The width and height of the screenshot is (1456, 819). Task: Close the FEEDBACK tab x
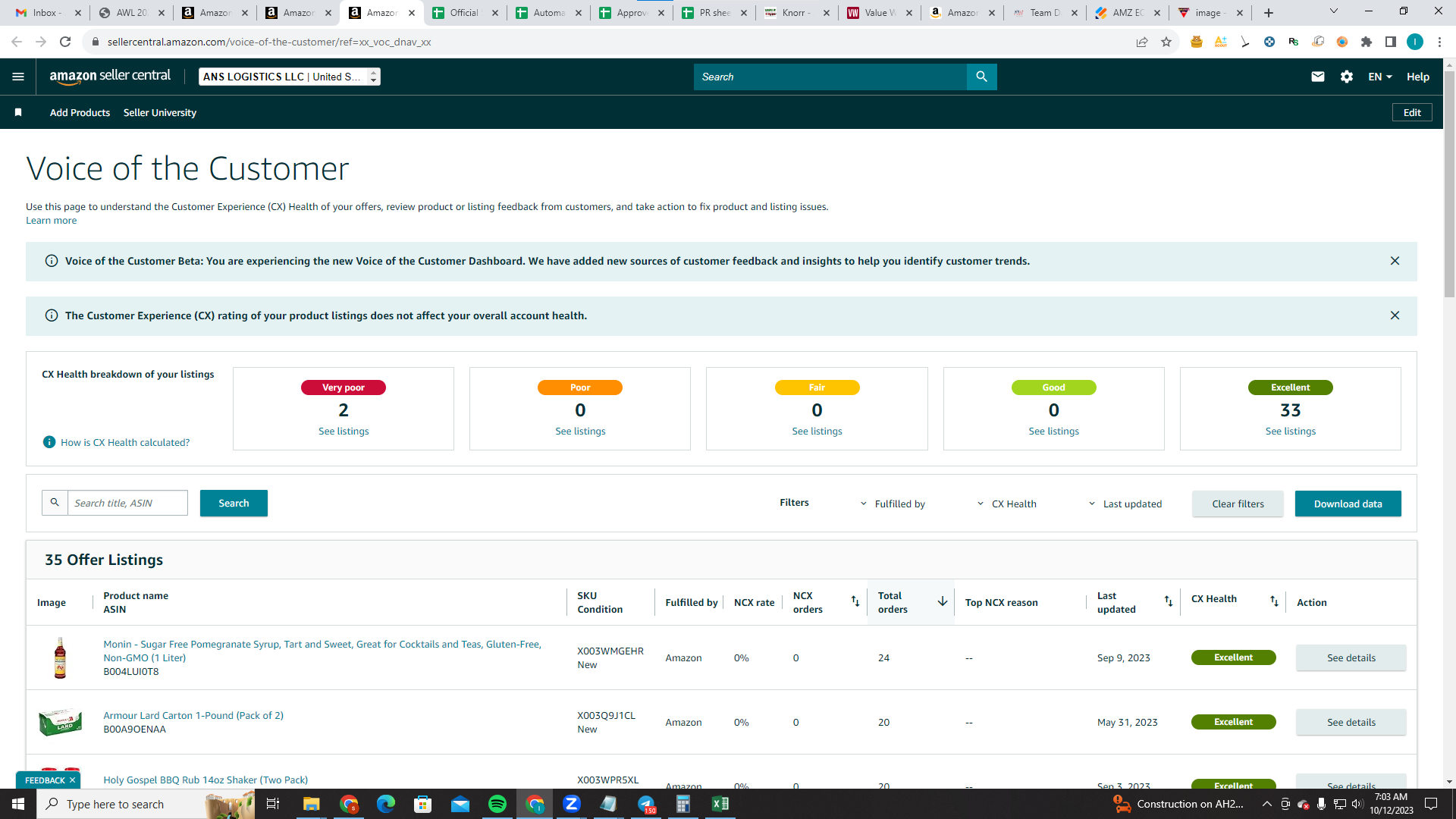72,780
